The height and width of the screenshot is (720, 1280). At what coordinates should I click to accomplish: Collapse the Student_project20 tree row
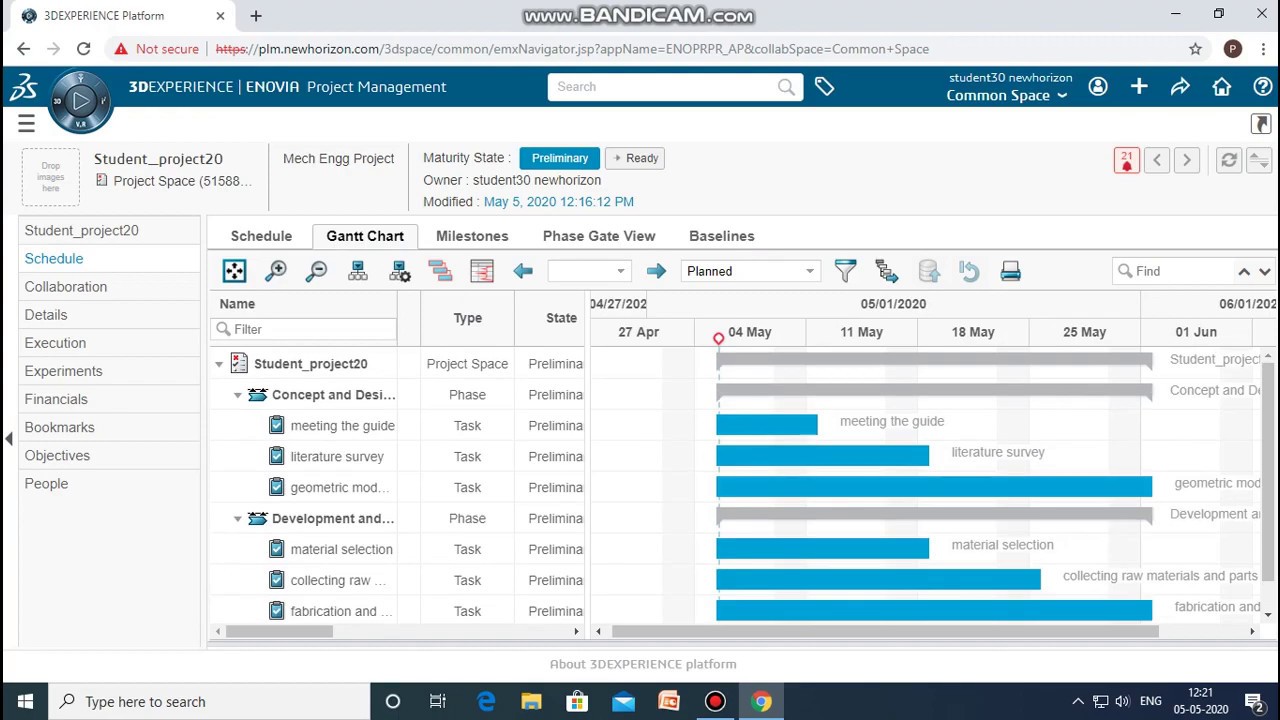pos(219,364)
